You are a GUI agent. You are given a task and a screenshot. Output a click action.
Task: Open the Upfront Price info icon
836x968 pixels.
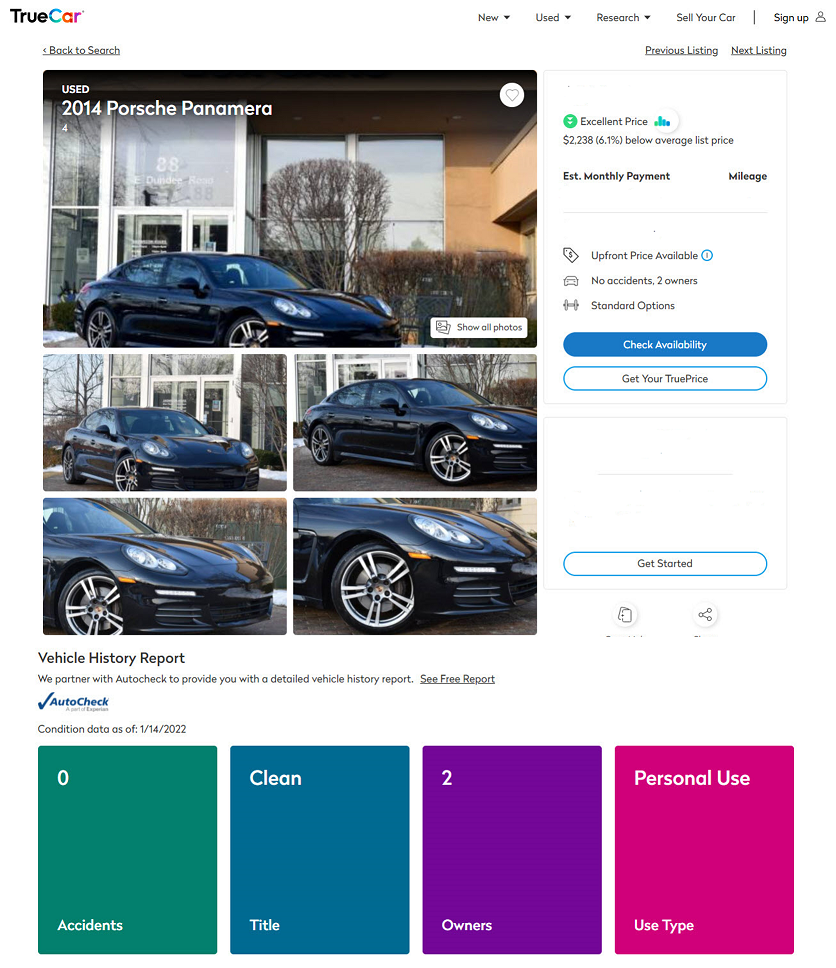707,256
